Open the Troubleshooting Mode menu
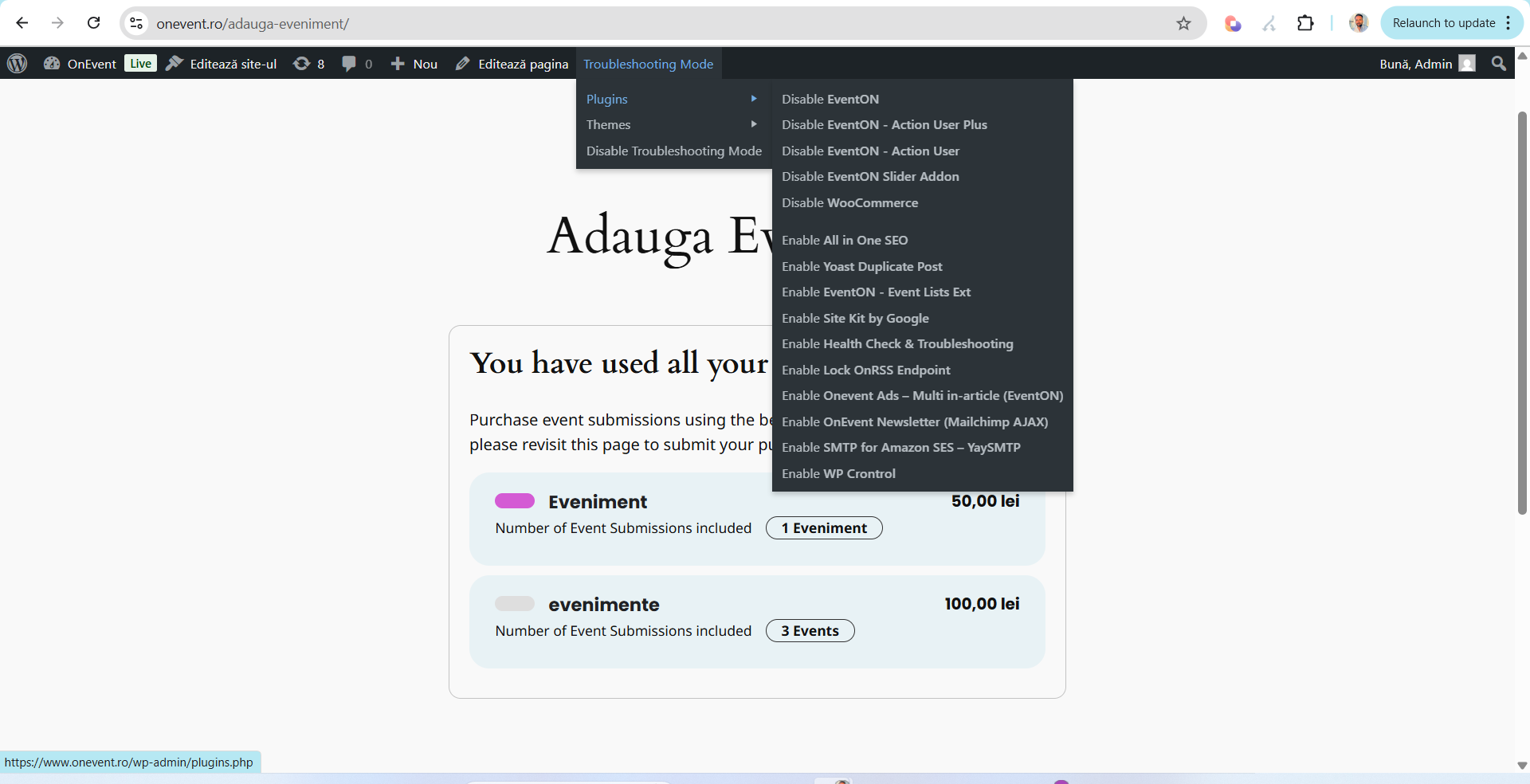 coord(648,64)
